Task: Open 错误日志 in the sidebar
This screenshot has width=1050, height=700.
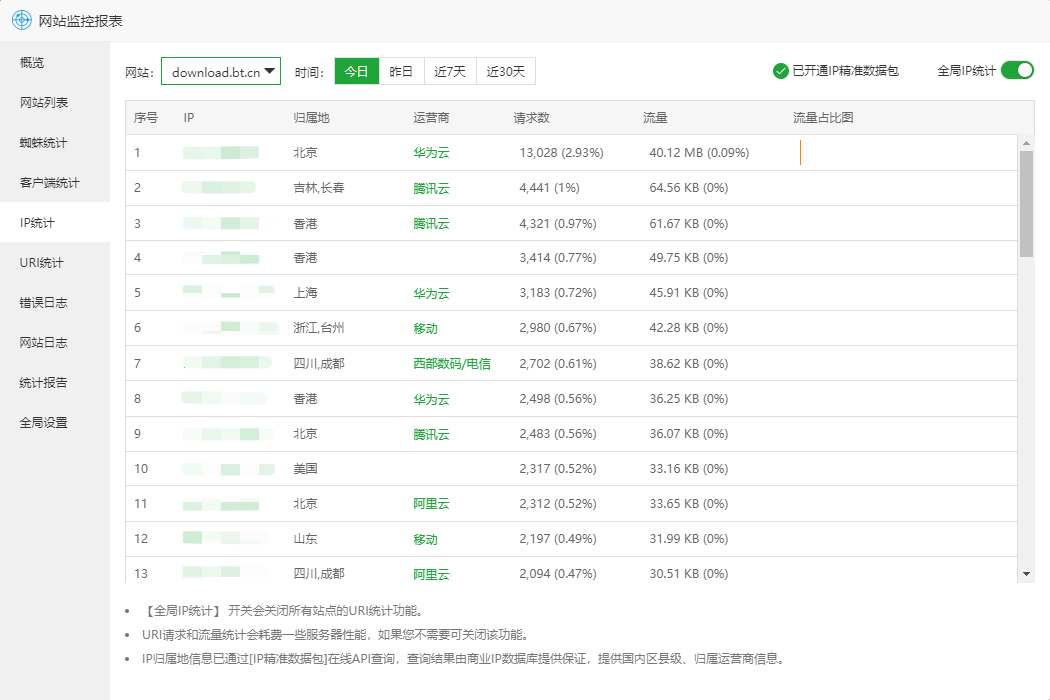Action: tap(55, 303)
